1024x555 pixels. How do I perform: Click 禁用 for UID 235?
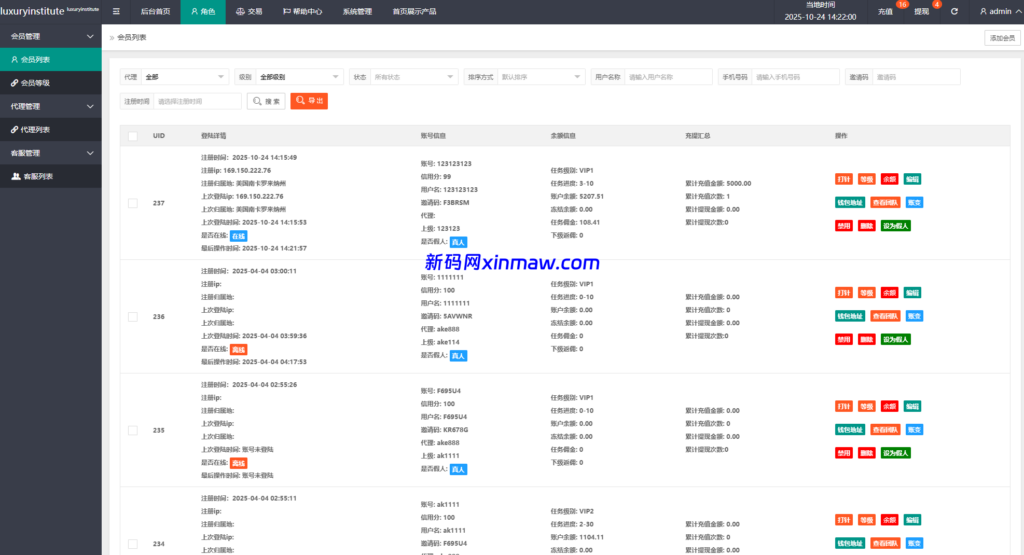(844, 453)
